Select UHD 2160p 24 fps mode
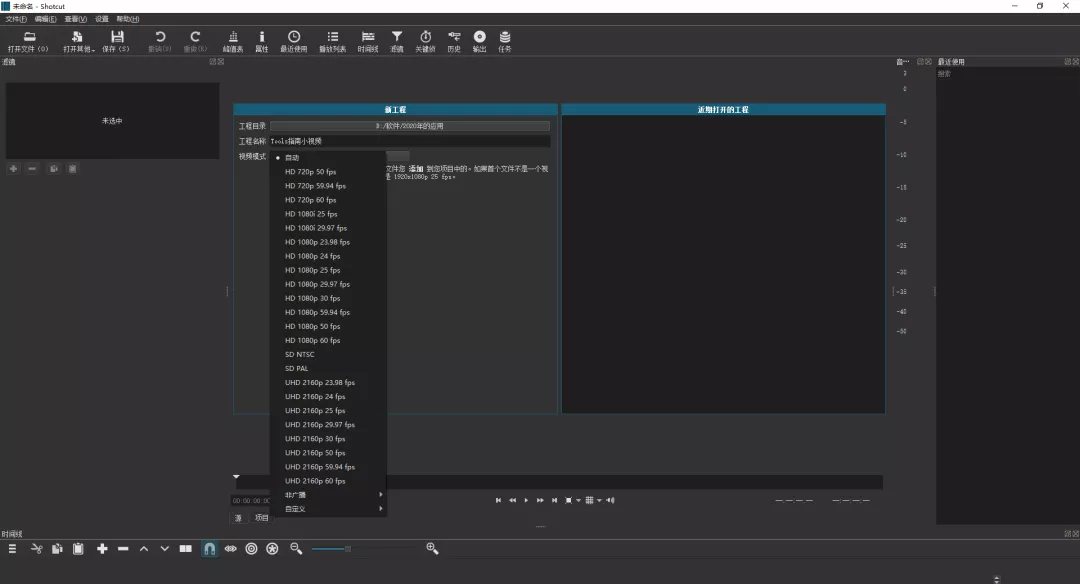 click(x=328, y=397)
